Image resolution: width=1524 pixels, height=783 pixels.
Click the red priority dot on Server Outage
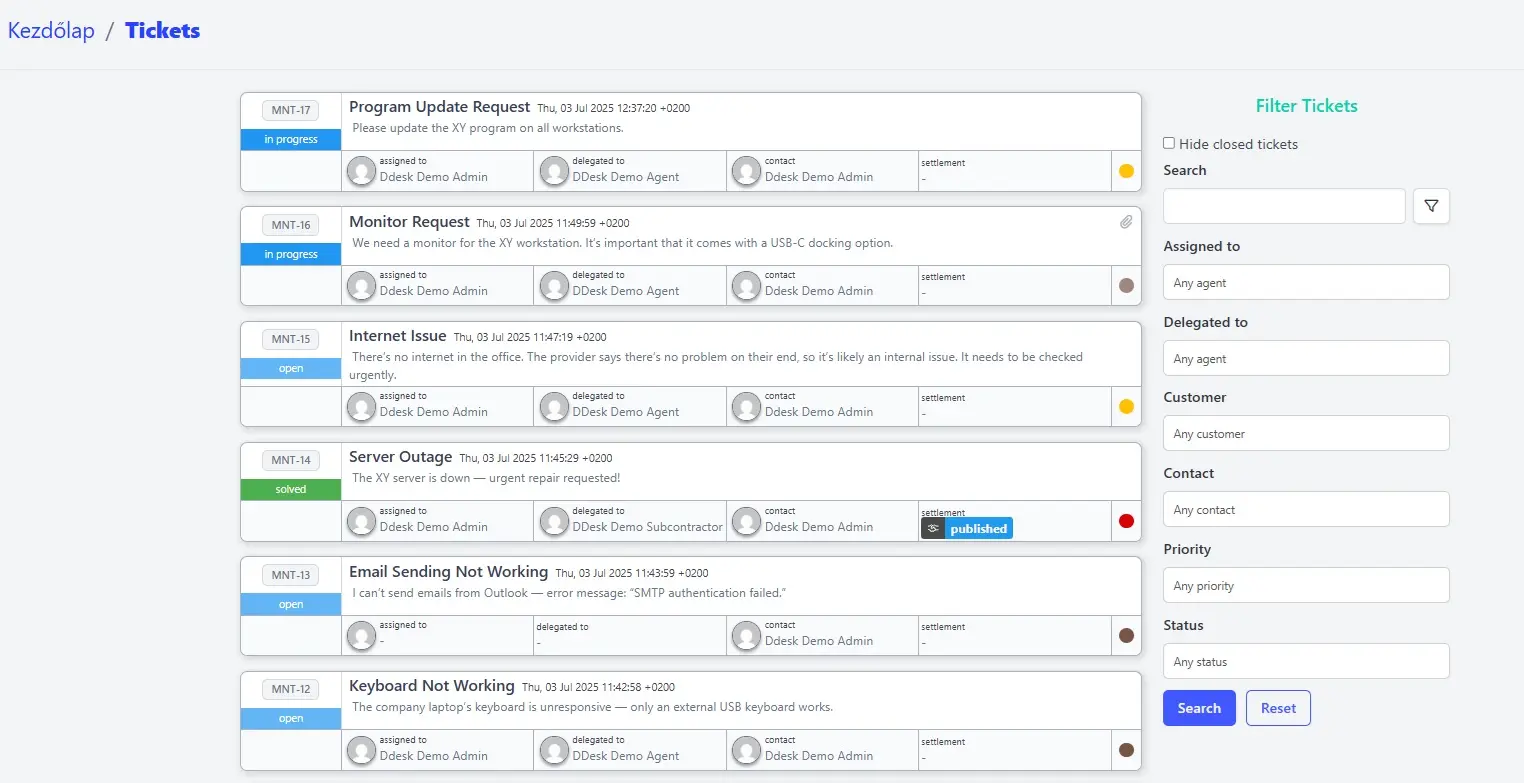pyautogui.click(x=1126, y=521)
